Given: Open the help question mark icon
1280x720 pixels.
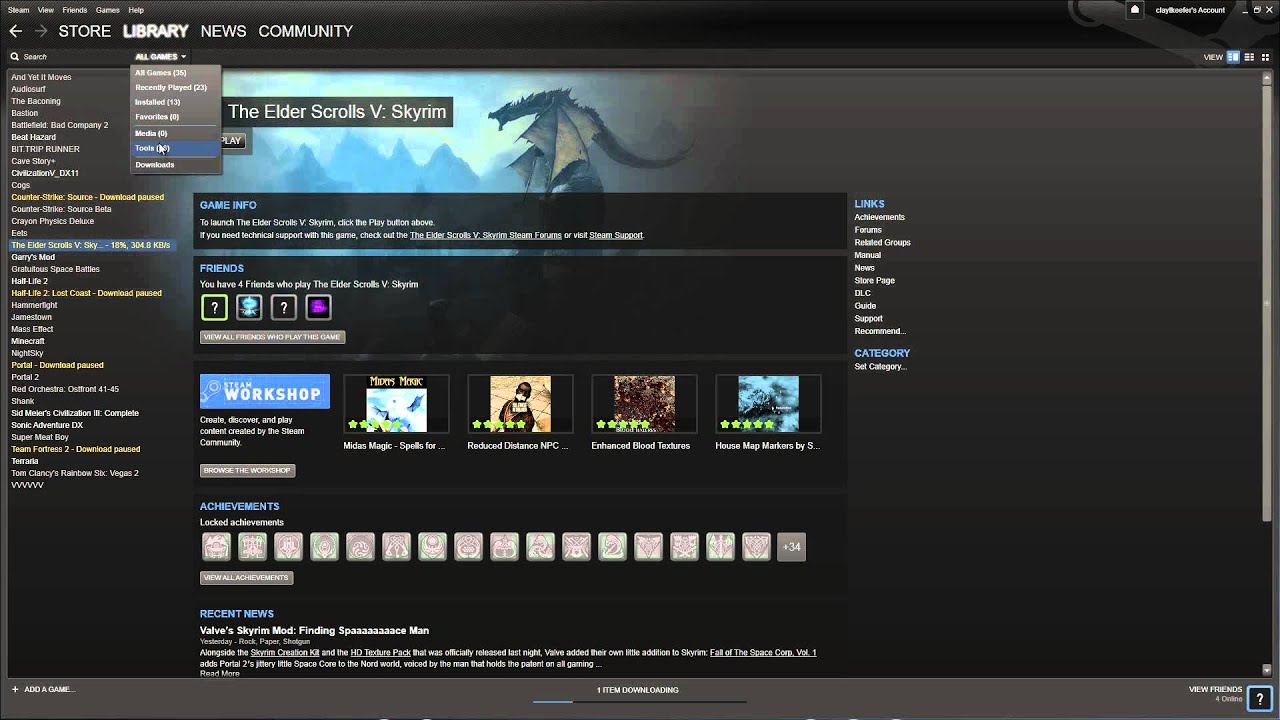Looking at the screenshot, I should (x=1259, y=698).
